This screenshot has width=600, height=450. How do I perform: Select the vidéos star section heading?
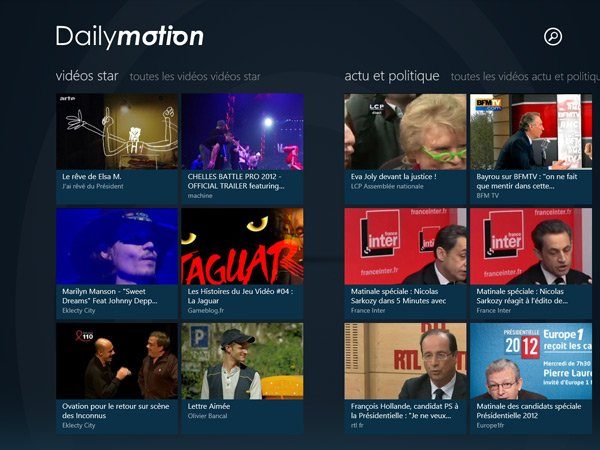click(x=87, y=76)
